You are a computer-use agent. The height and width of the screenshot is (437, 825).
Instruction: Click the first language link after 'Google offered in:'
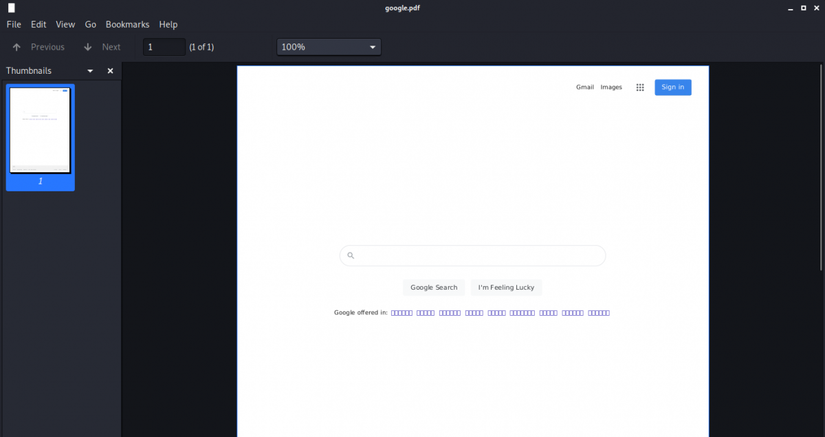401,313
